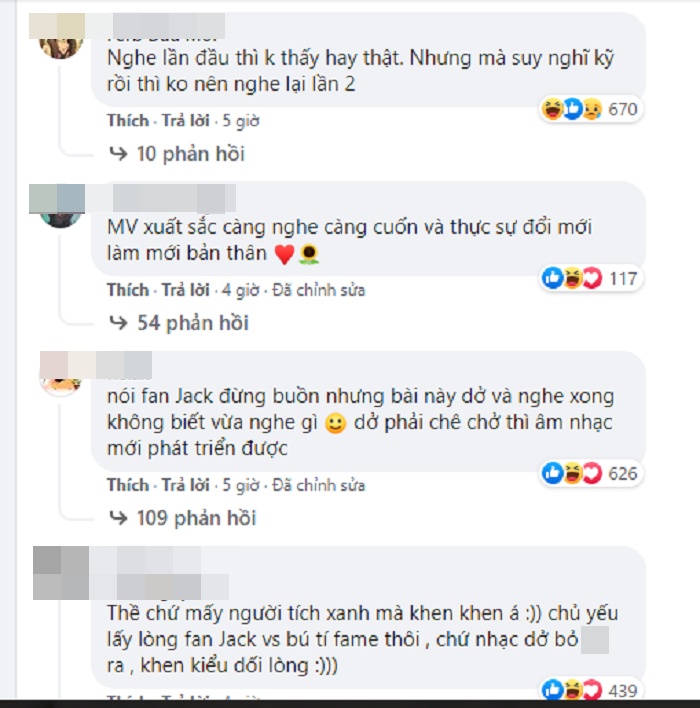
Task: Click the 5 giờ timestamp of first comment
Action: pyautogui.click(x=241, y=121)
